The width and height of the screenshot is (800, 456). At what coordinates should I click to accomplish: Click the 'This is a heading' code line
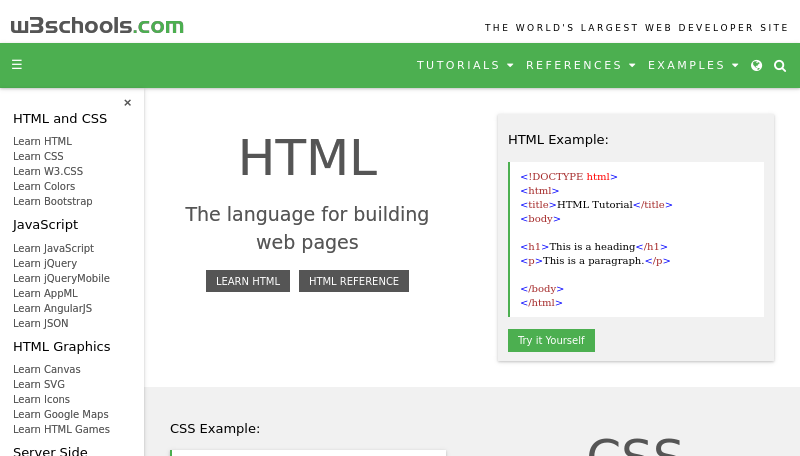click(x=594, y=247)
